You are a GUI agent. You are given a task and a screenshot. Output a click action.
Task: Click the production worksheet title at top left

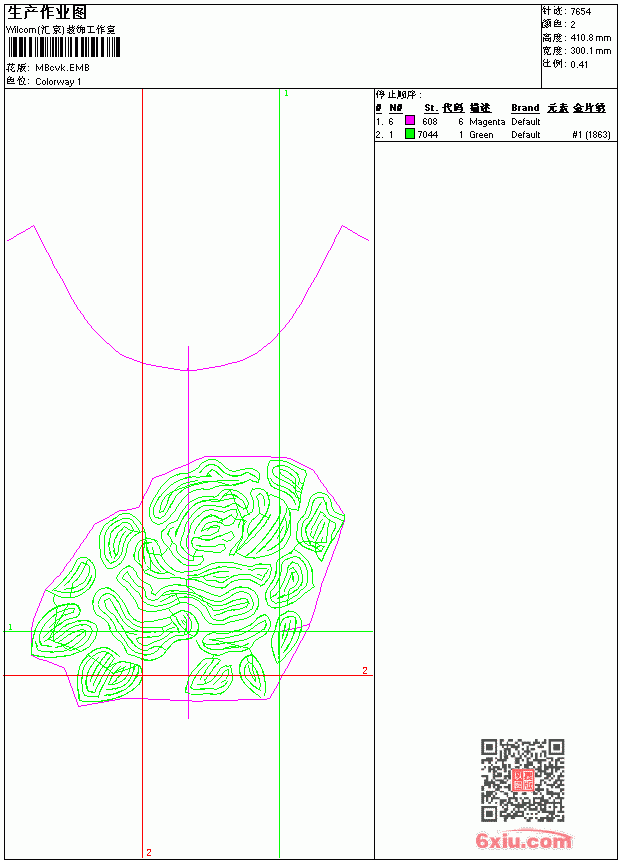pos(47,13)
